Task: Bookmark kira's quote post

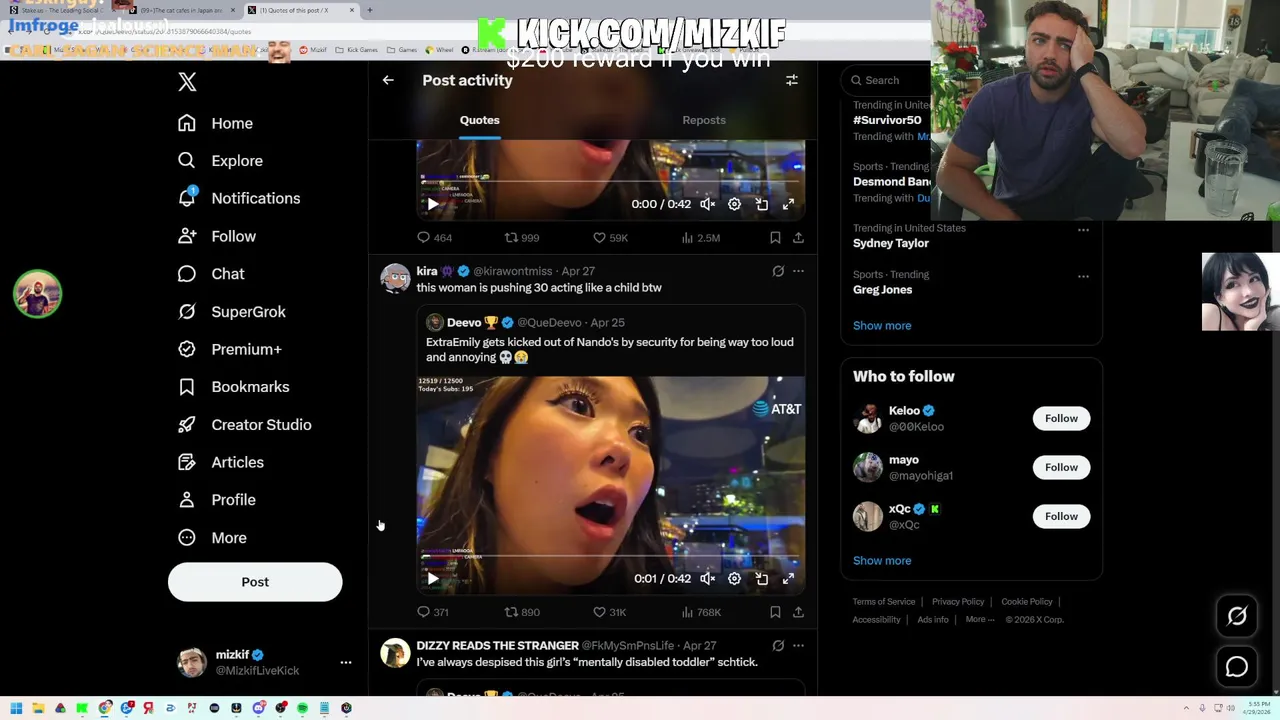Action: [775, 612]
